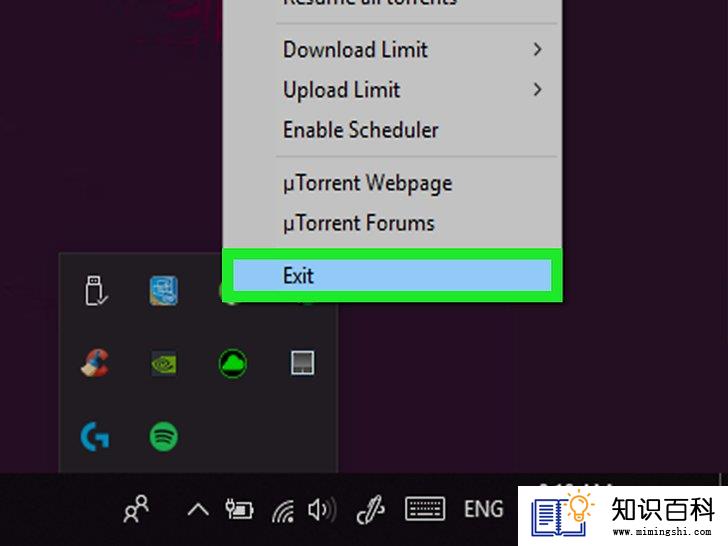Open the touchpad tray icon
This screenshot has height=546, width=728.
[302, 363]
